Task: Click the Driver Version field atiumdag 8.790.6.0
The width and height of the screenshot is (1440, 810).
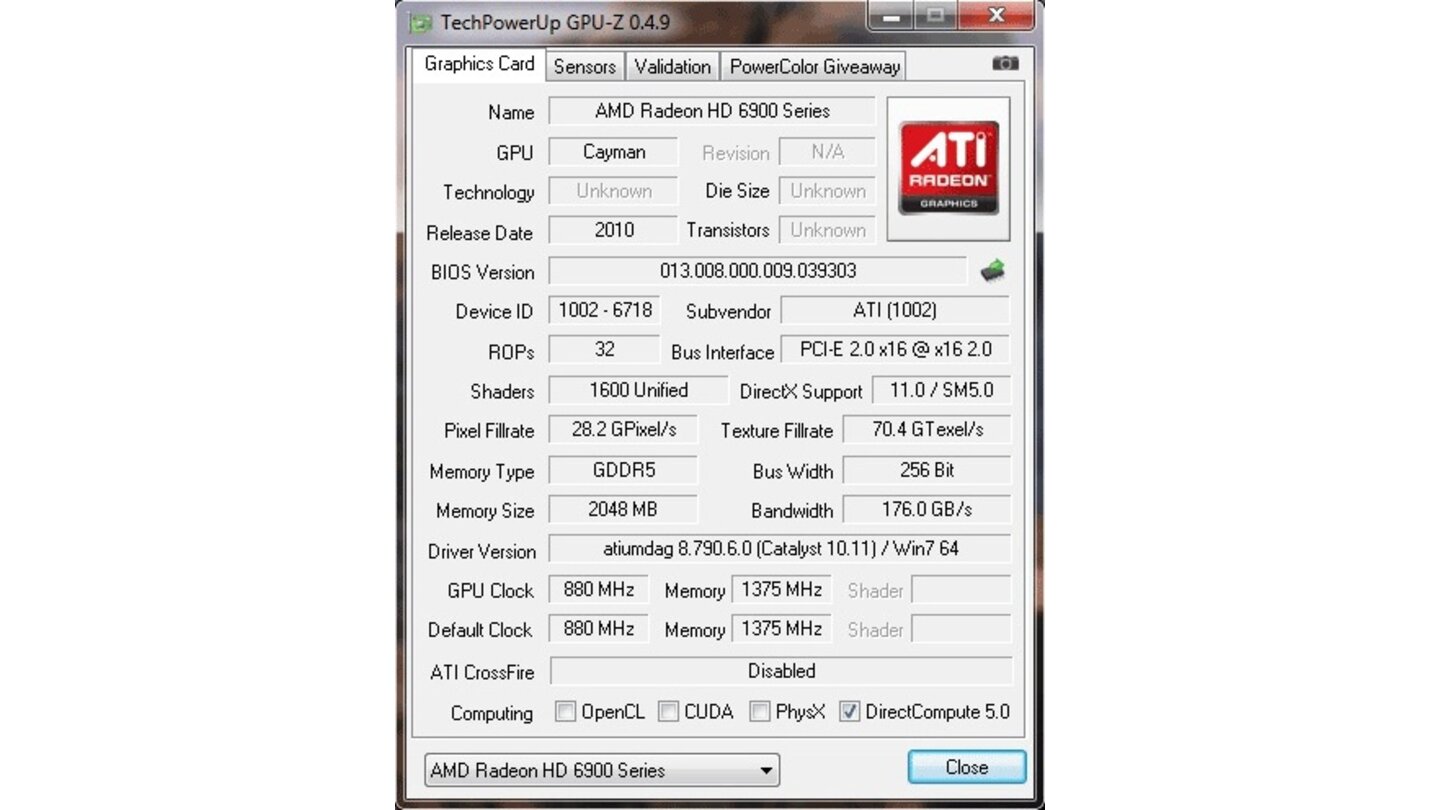Action: coord(780,549)
